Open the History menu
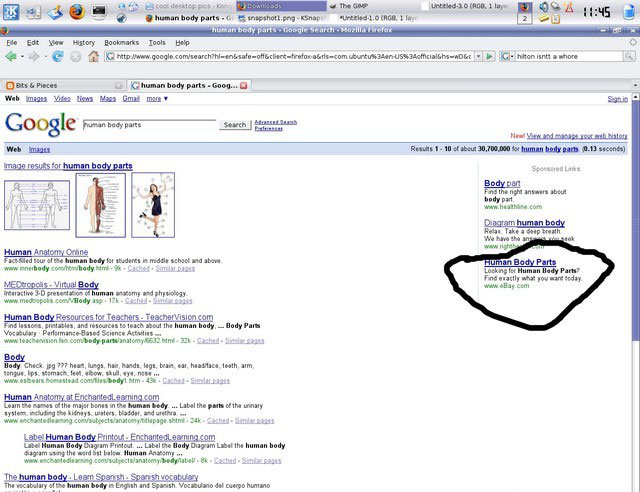 84,42
